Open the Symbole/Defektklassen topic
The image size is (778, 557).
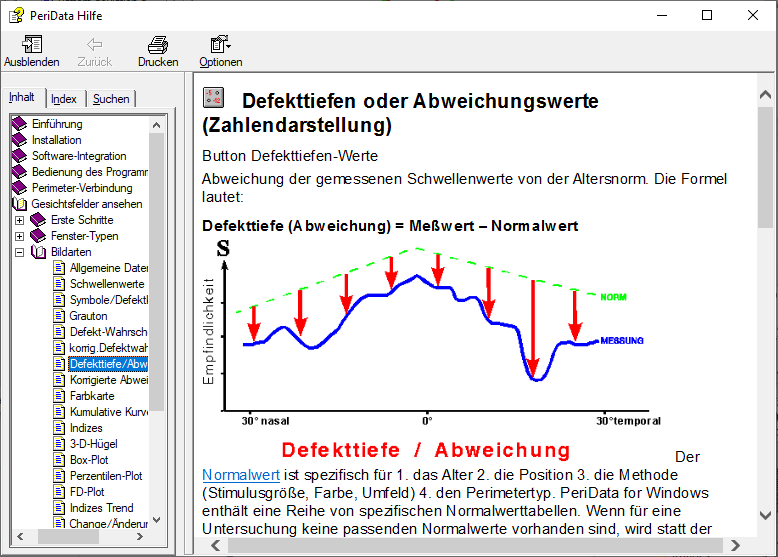coord(109,300)
